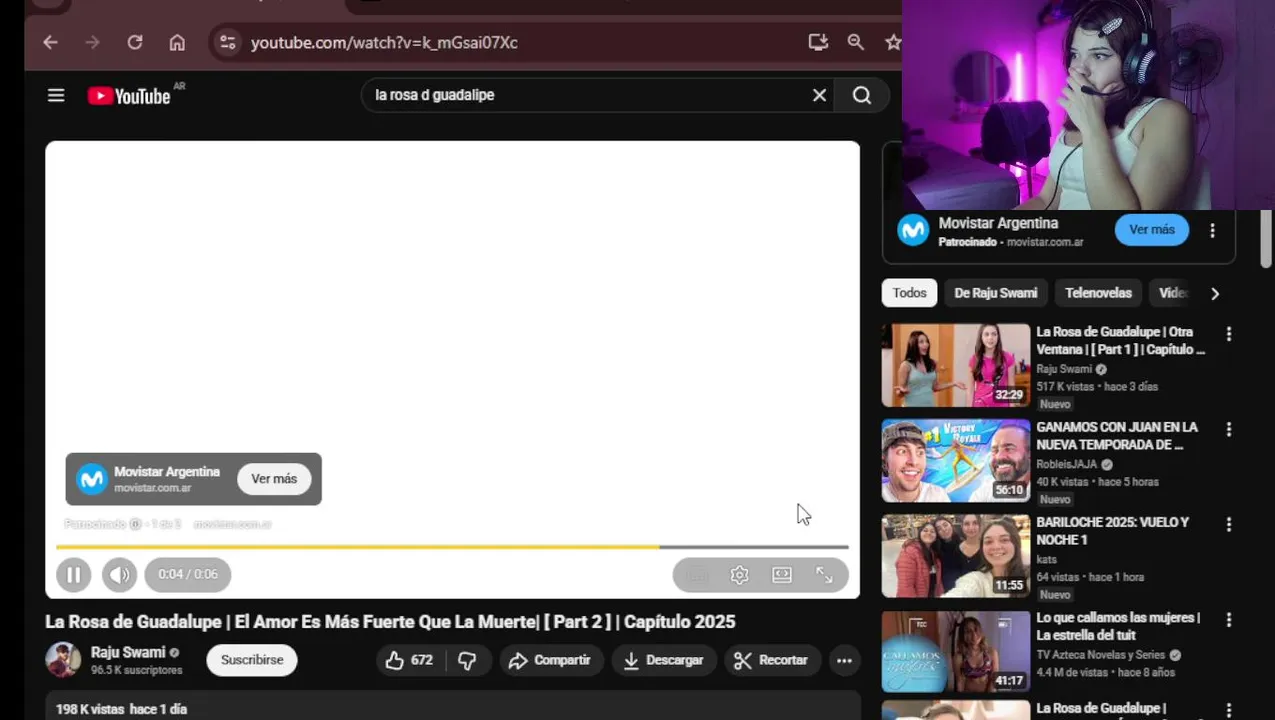This screenshot has height=720, width=1275.
Task: Share the video via Compartir
Action: coord(550,660)
